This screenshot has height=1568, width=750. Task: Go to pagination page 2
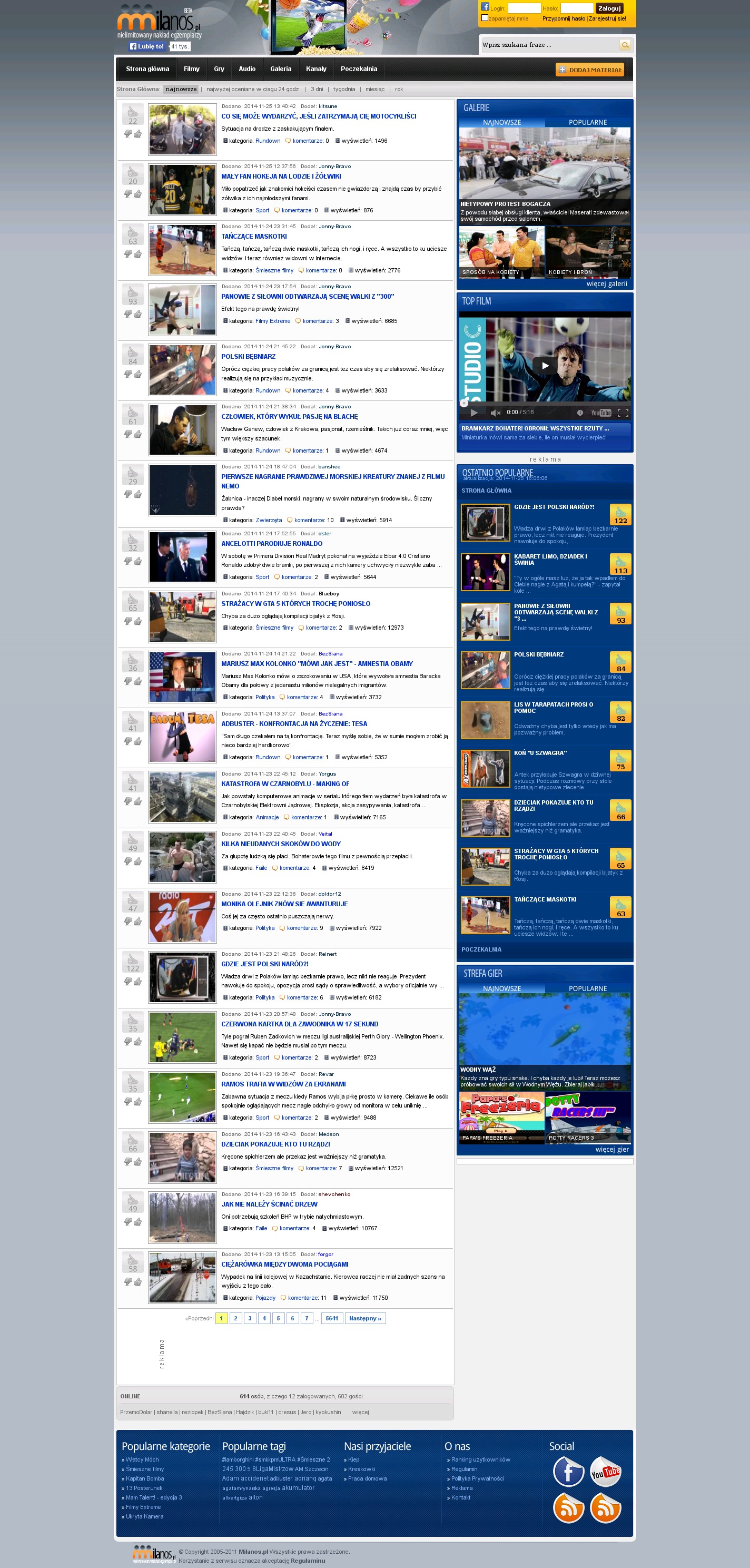click(x=235, y=1318)
